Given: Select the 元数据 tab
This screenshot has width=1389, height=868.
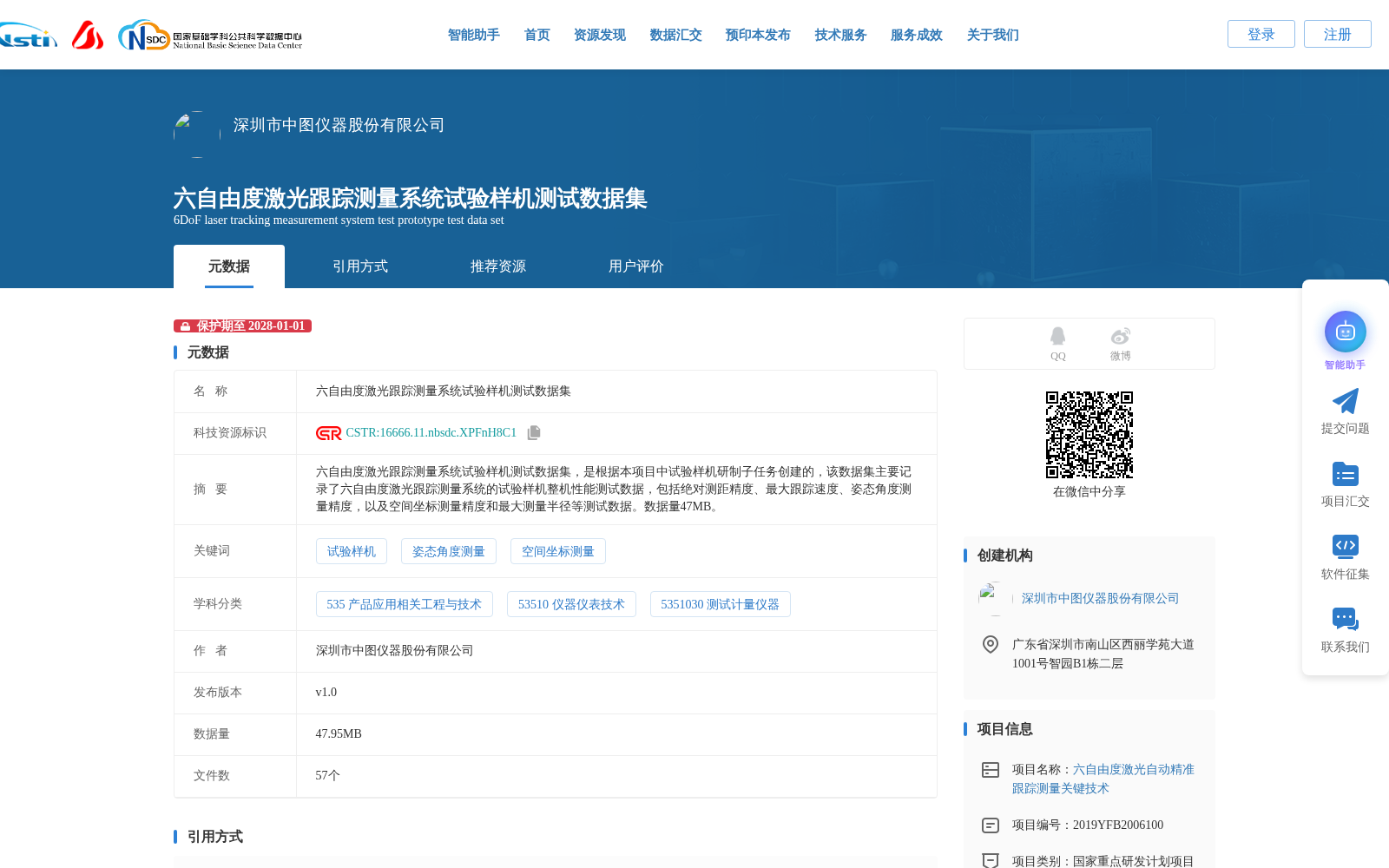Looking at the screenshot, I should tap(229, 266).
